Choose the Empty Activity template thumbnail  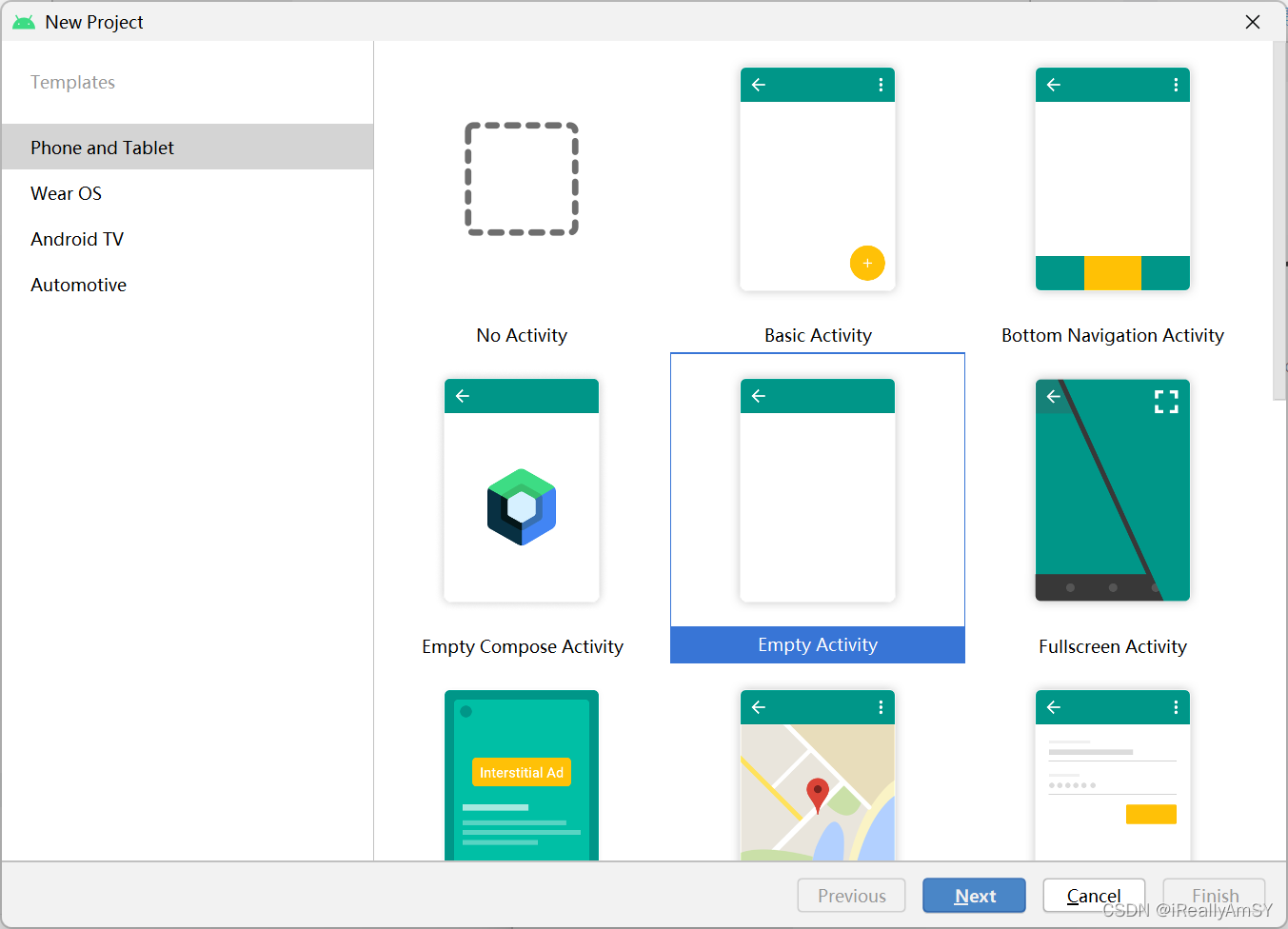[x=818, y=490]
